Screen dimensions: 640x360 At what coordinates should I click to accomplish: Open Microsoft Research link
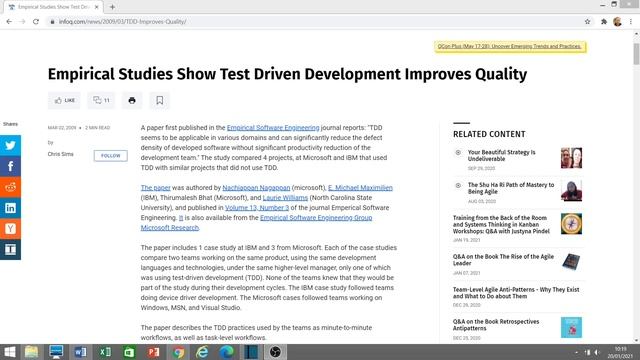point(170,228)
